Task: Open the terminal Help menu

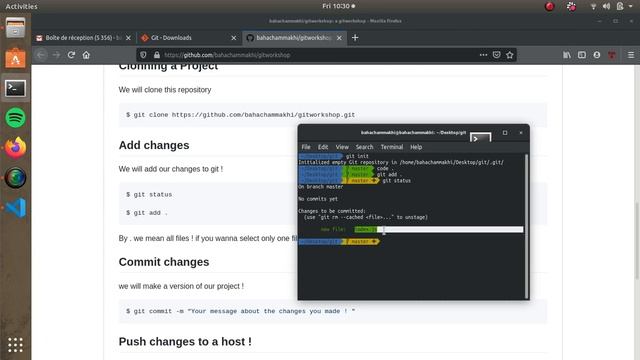Action: coord(416,147)
